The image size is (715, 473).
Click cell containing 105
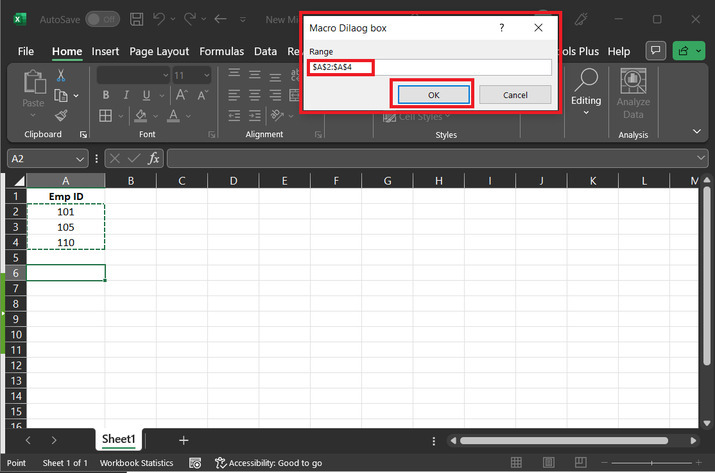point(66,227)
